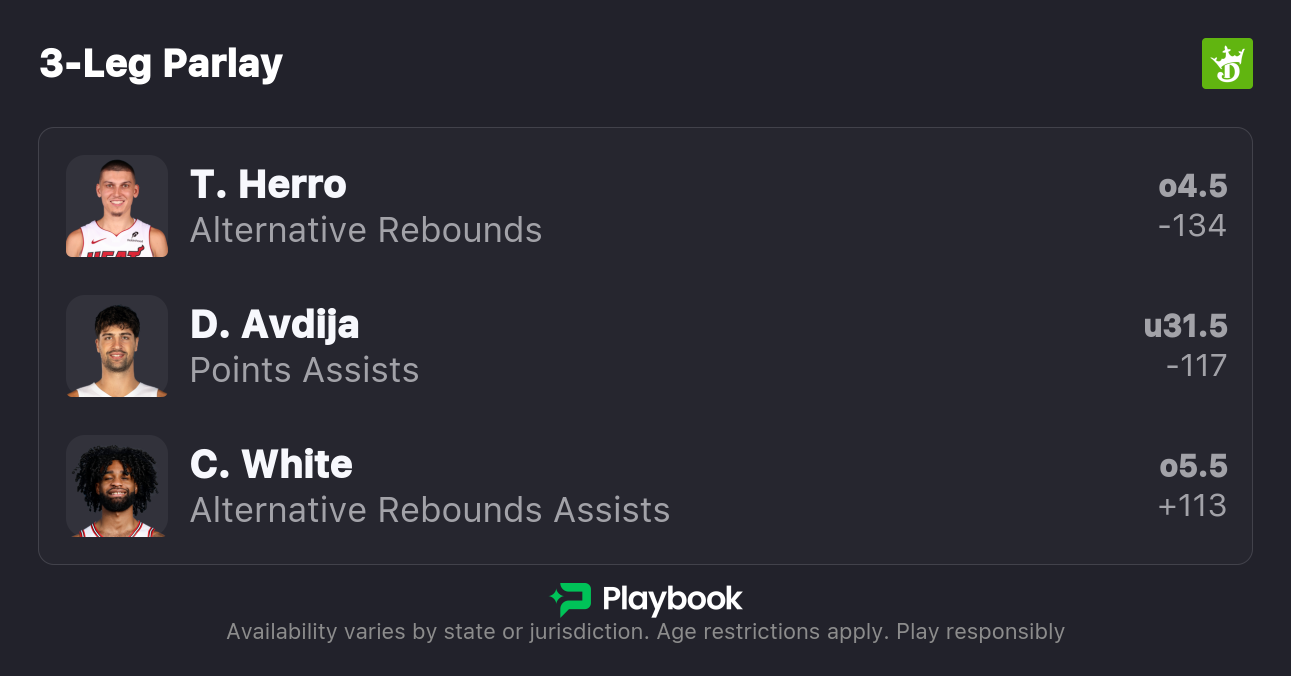Screen dimensions: 1291x676
Task: Open T. Herro's player headshot
Action: [117, 206]
